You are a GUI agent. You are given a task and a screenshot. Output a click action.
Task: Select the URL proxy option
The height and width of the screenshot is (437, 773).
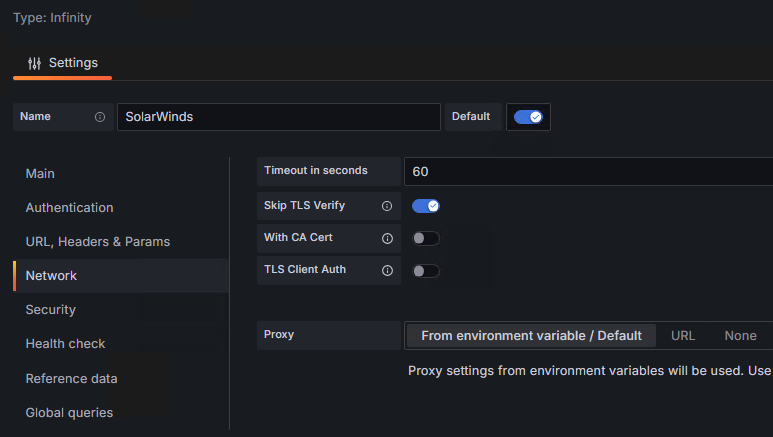click(683, 336)
